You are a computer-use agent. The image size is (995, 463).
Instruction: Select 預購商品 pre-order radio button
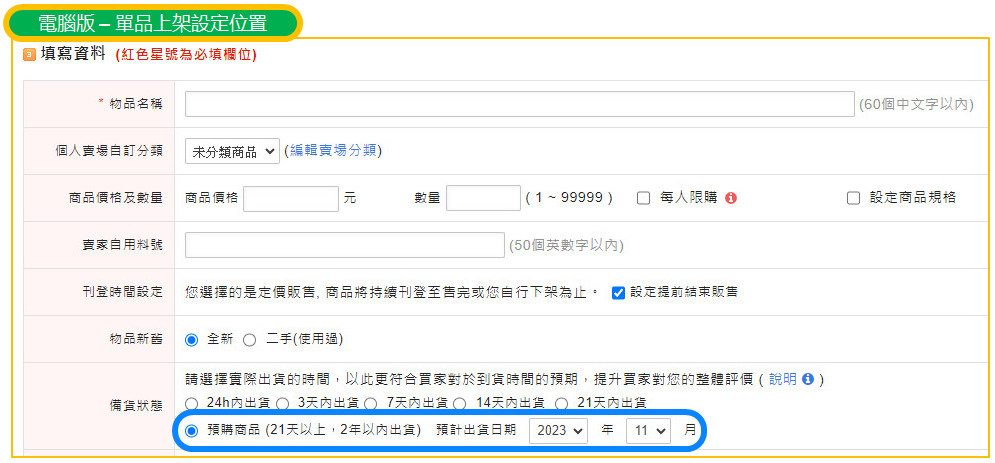coord(192,431)
